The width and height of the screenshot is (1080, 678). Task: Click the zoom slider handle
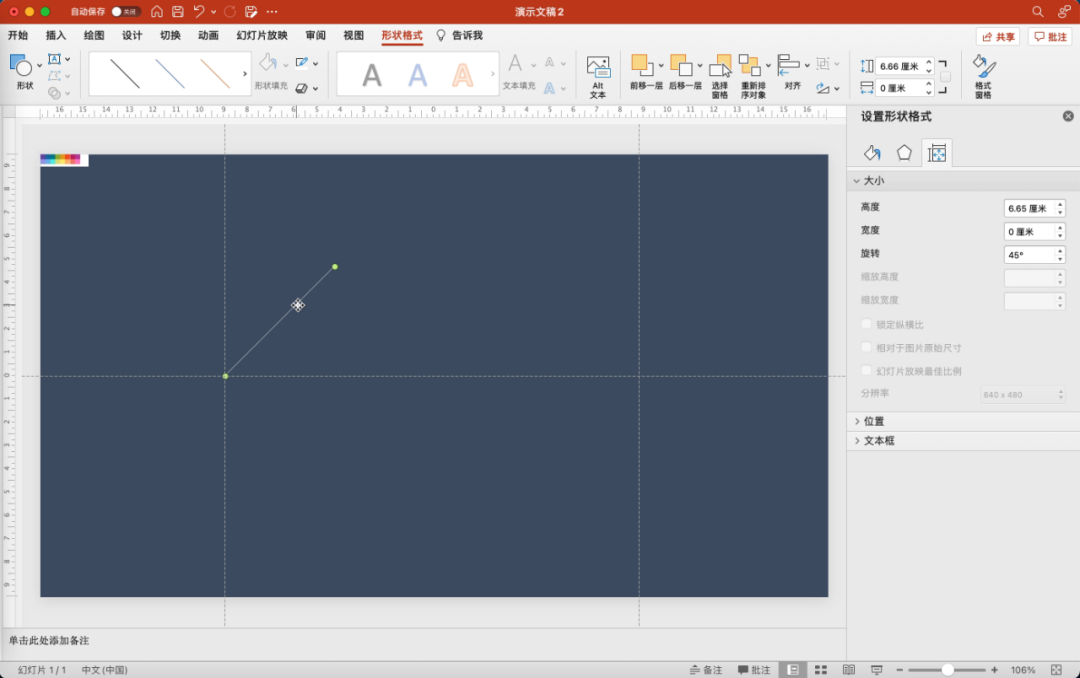click(948, 670)
